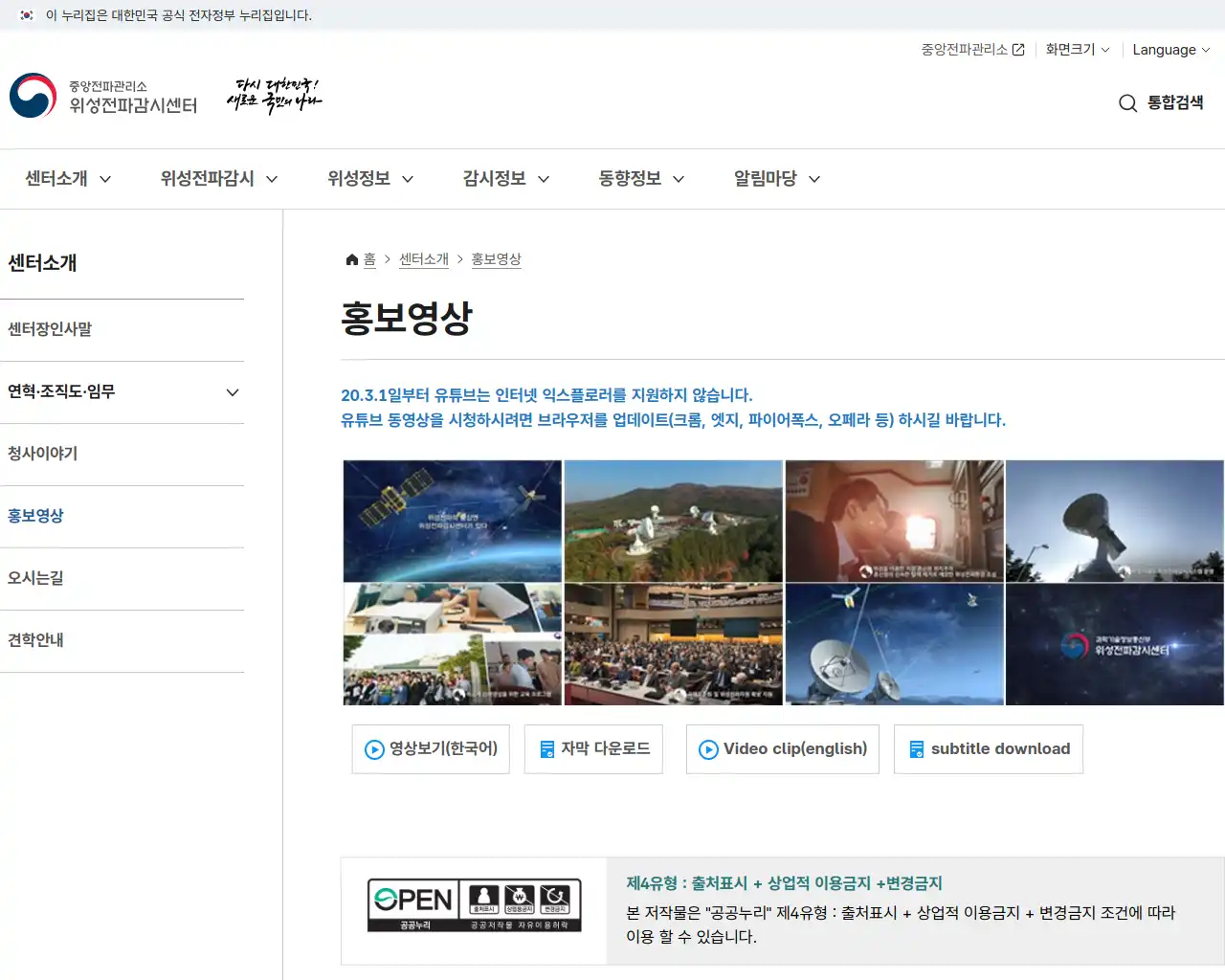Open the 알림마당 main menu
This screenshot has height=980, width=1225.
coord(777,179)
